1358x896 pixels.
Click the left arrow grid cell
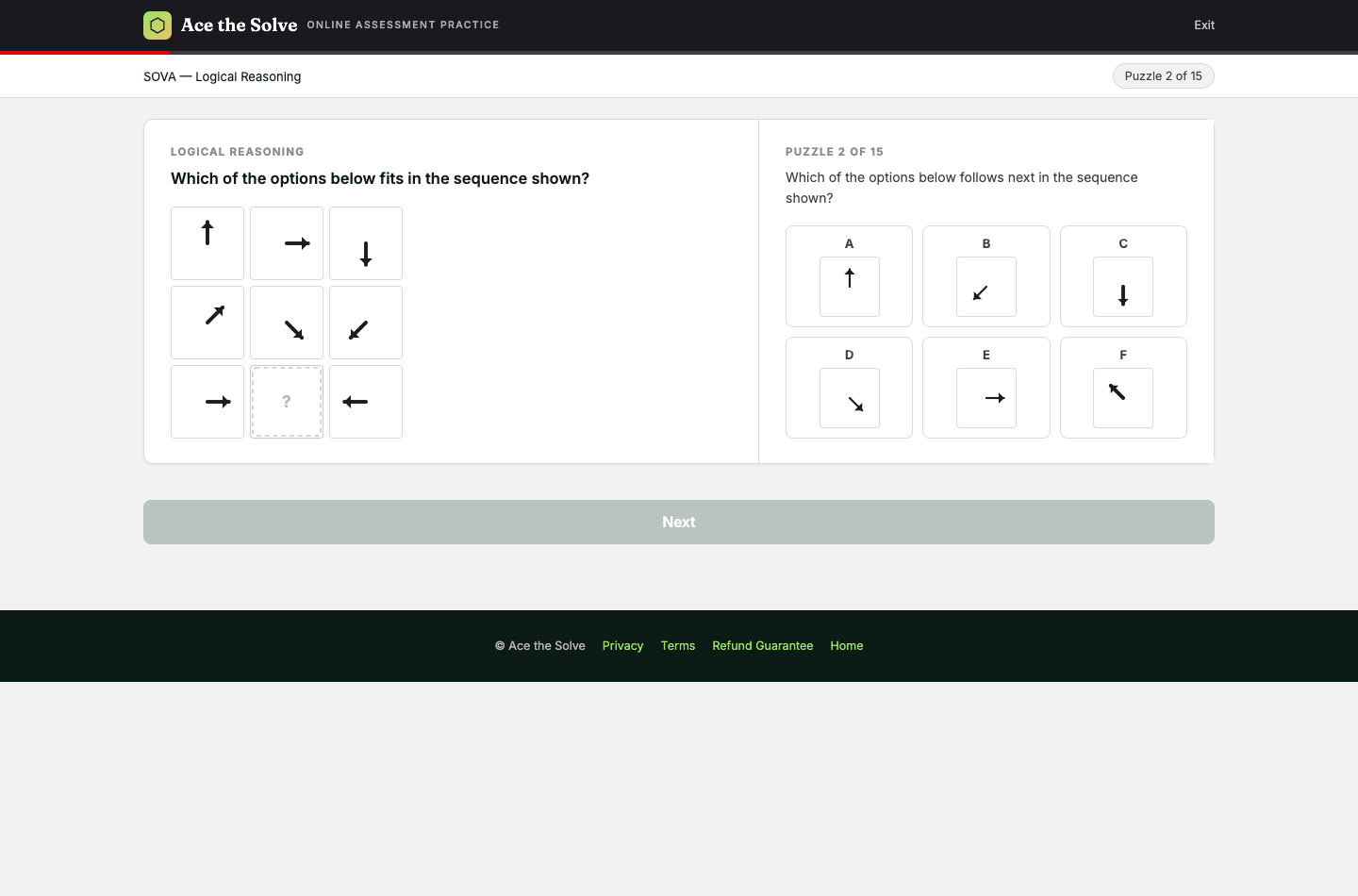click(366, 402)
